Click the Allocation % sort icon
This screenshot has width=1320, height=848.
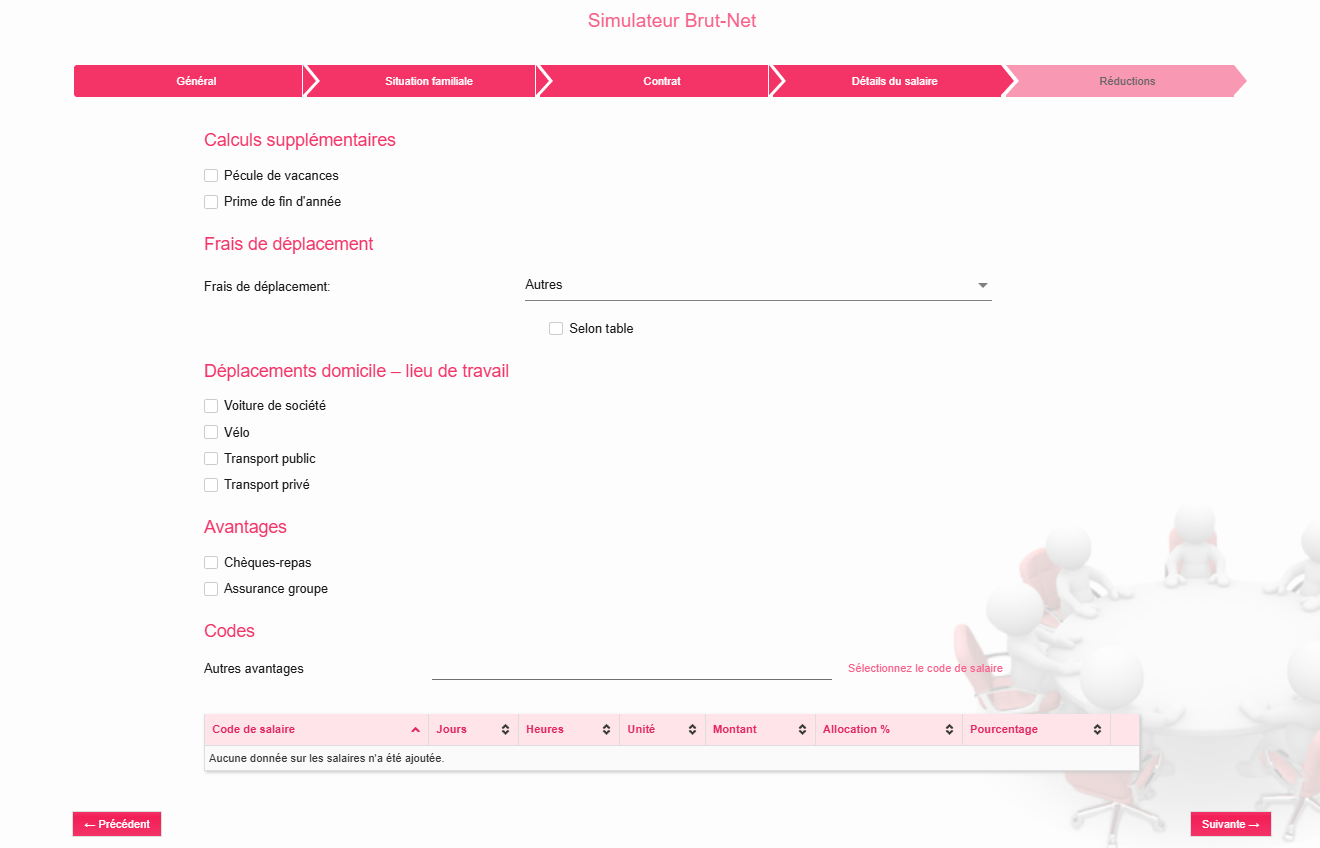[949, 730]
